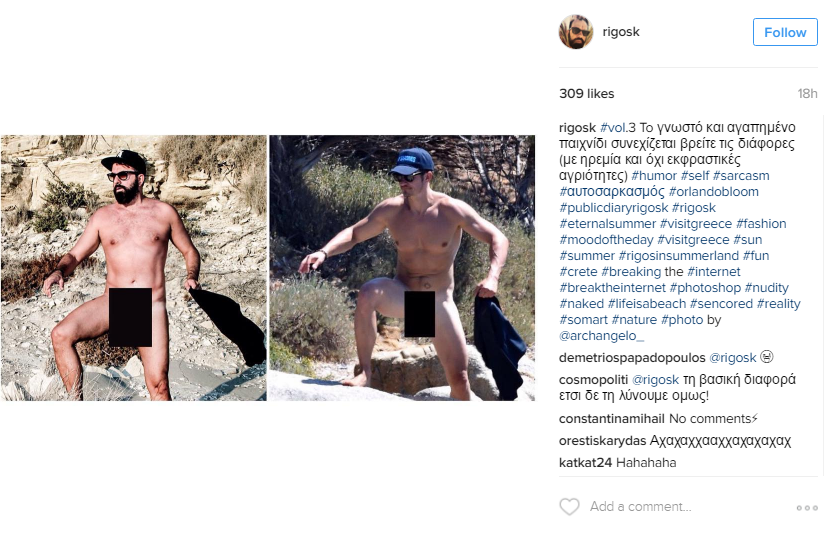Open commenter cosmopoliti profile
824x535 pixels.
pyautogui.click(x=593, y=379)
